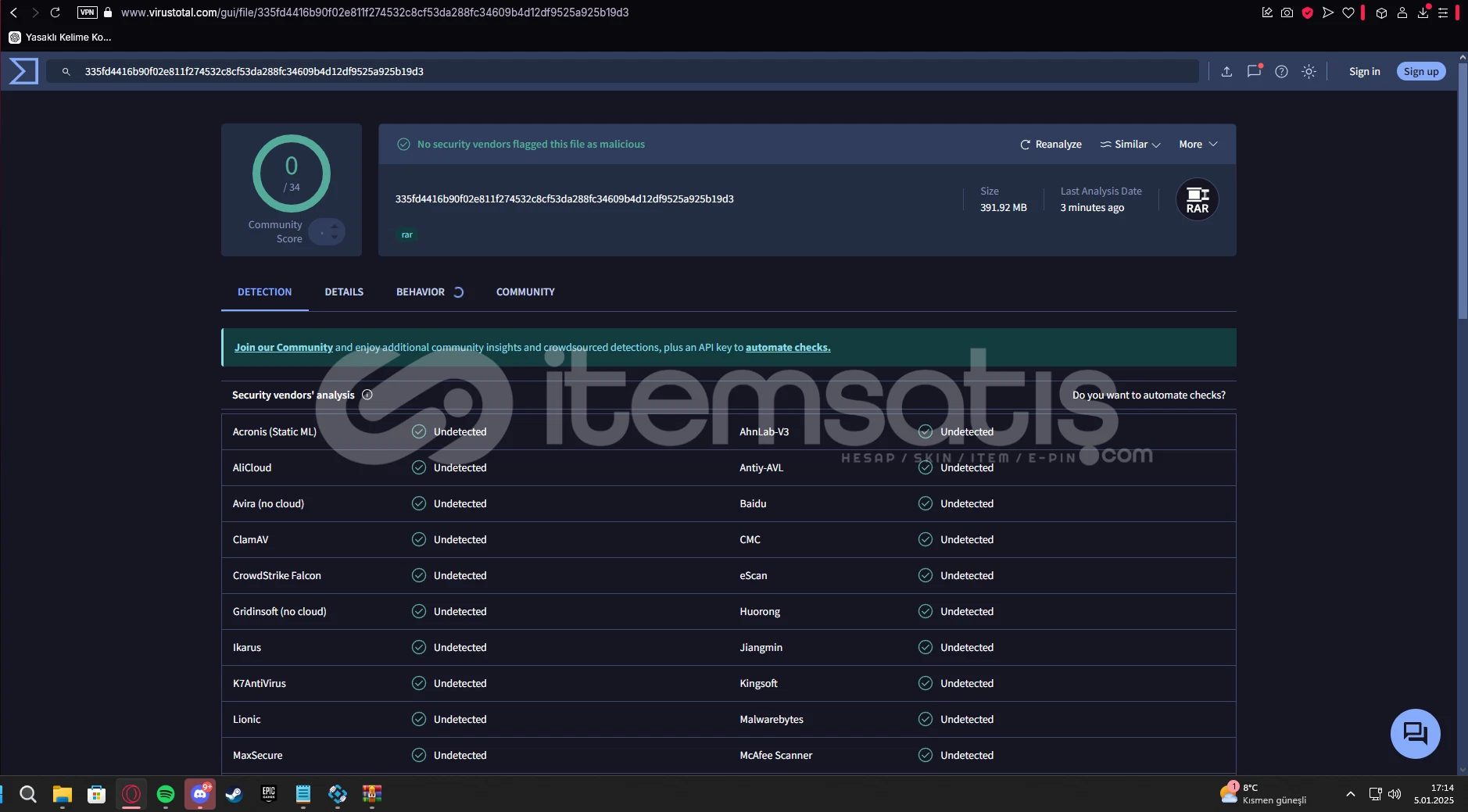This screenshot has height=812, width=1468.
Task: Switch to the COMMUNITY tab
Action: 525,292
